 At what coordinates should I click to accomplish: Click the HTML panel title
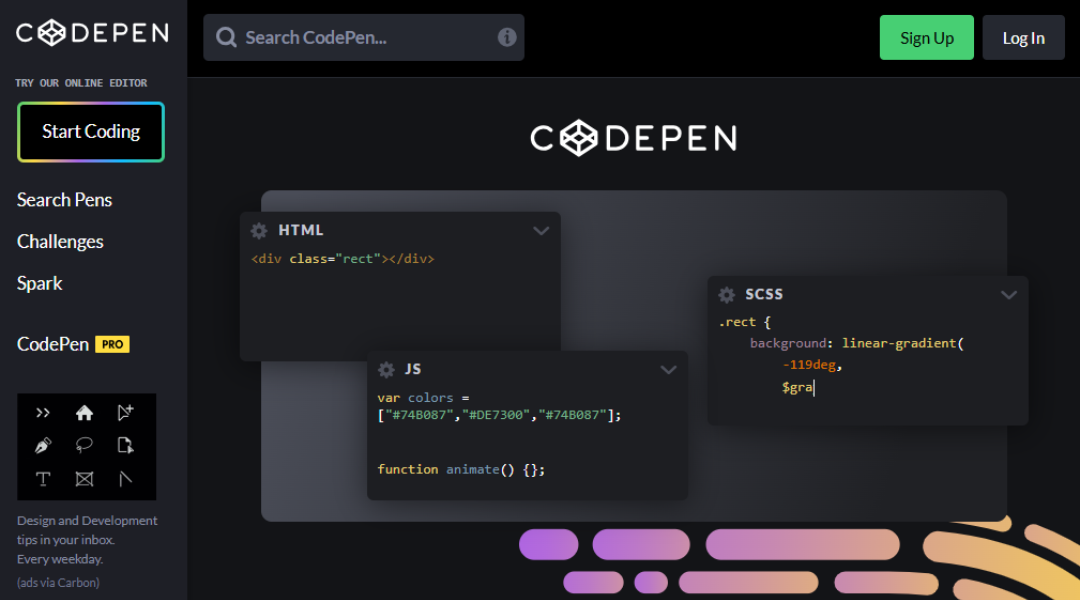pos(300,230)
